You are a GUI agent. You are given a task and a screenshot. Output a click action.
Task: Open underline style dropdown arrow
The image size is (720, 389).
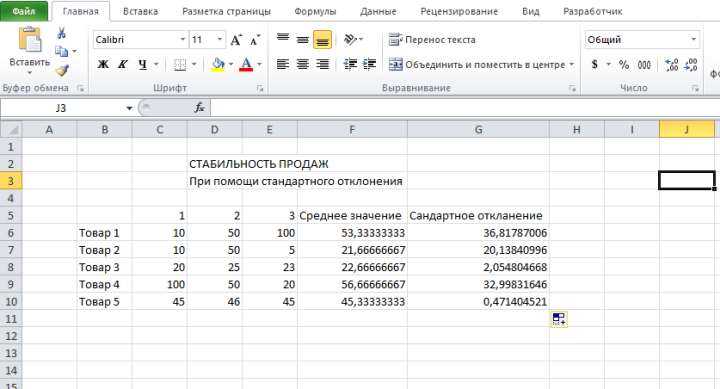(156, 64)
